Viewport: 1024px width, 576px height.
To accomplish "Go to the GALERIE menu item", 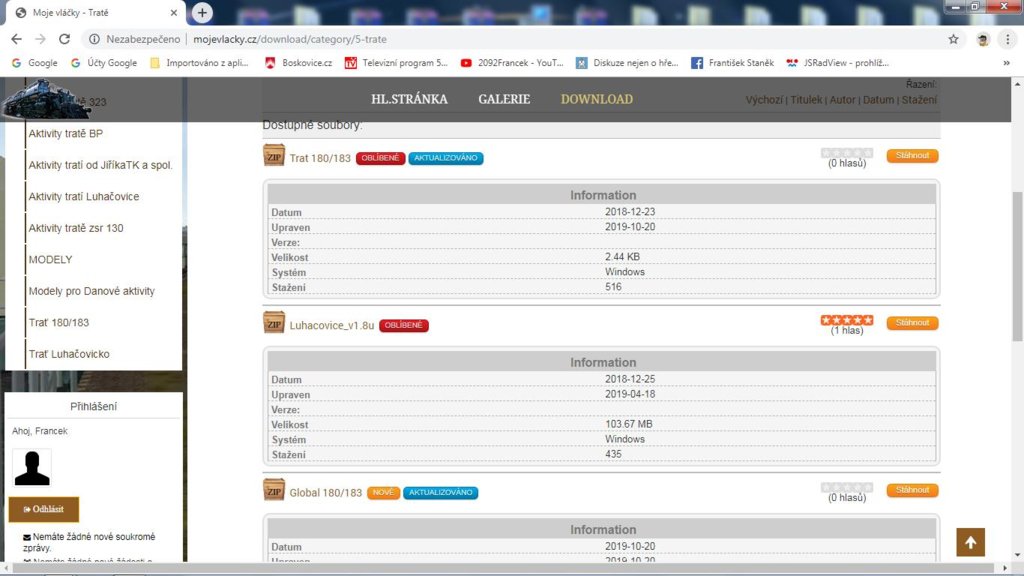I will click(504, 99).
